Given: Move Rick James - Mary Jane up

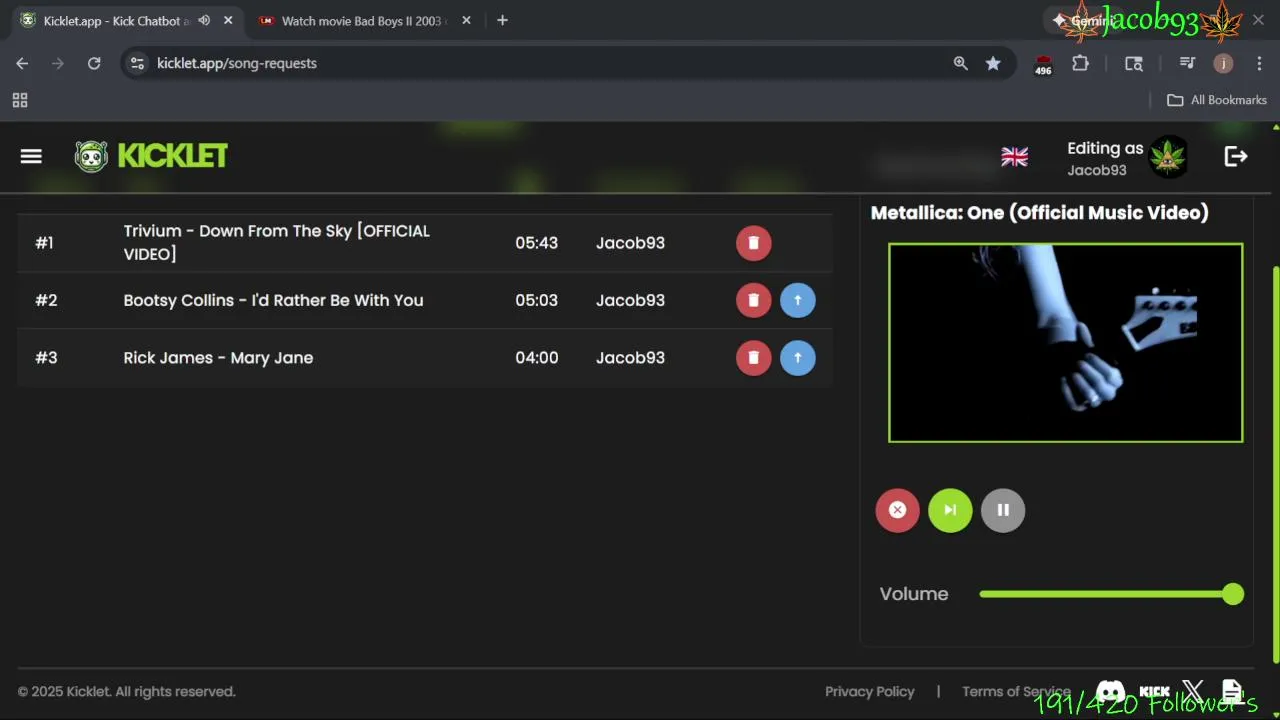Looking at the screenshot, I should tap(798, 358).
